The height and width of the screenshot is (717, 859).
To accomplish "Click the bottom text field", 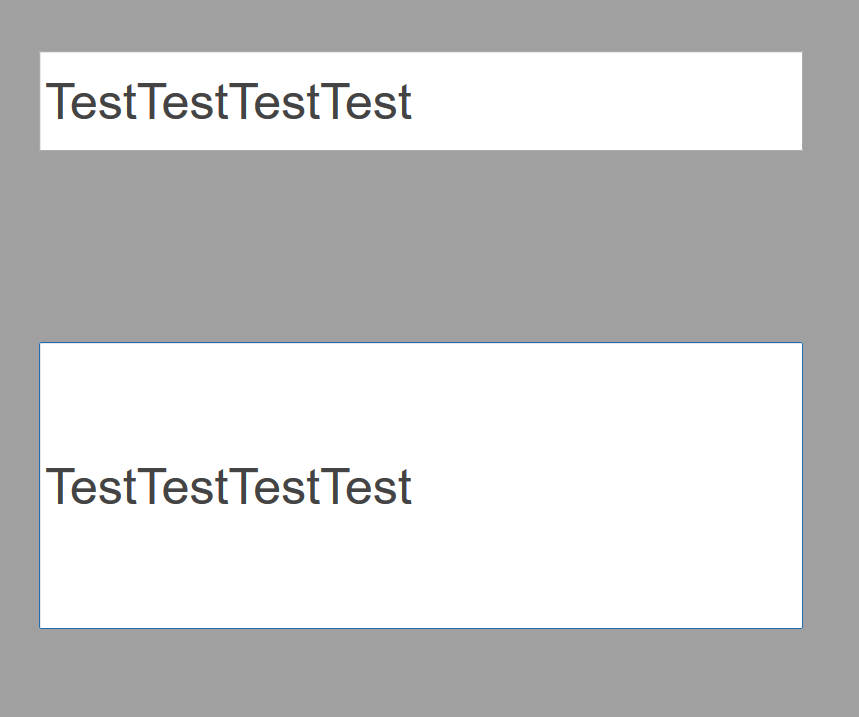I will pyautogui.click(x=420, y=487).
